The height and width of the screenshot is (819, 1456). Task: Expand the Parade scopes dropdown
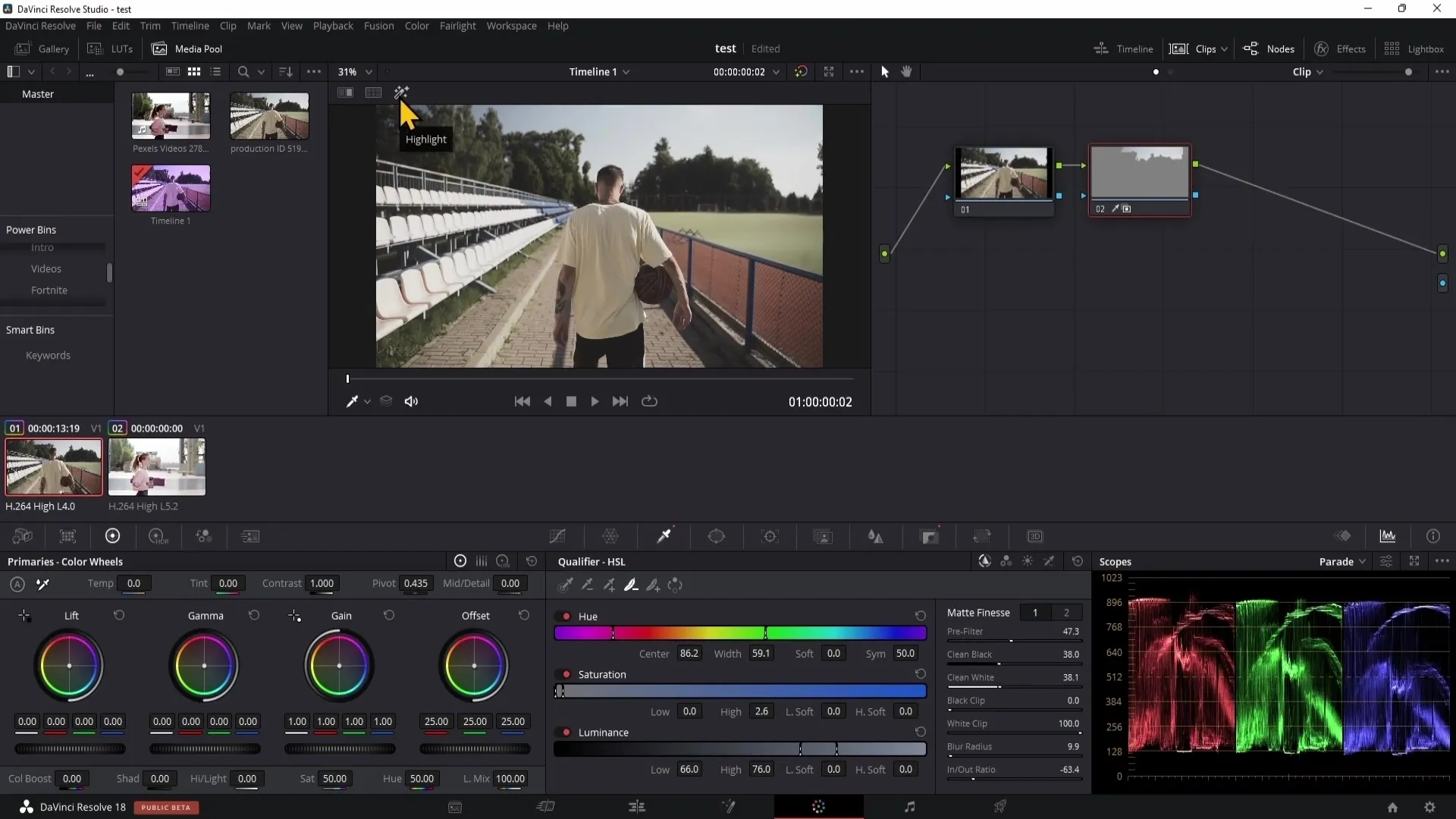[x=1363, y=560]
